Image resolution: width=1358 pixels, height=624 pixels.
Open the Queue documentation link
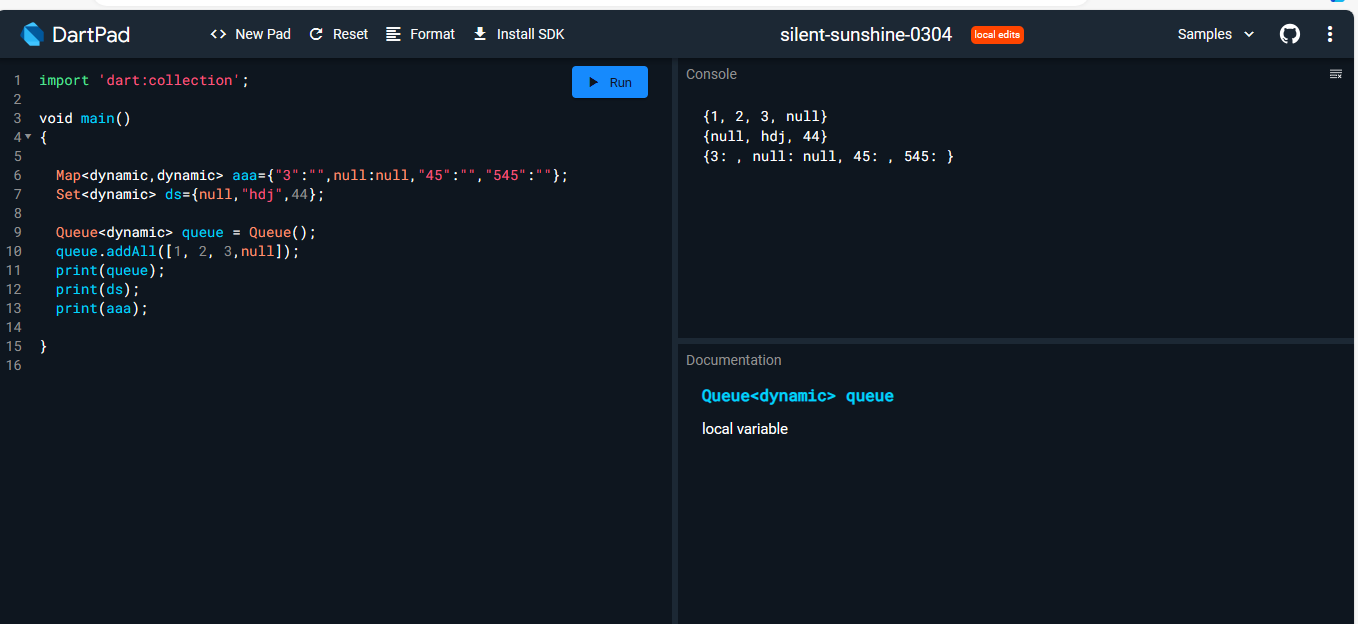pyautogui.click(x=797, y=395)
